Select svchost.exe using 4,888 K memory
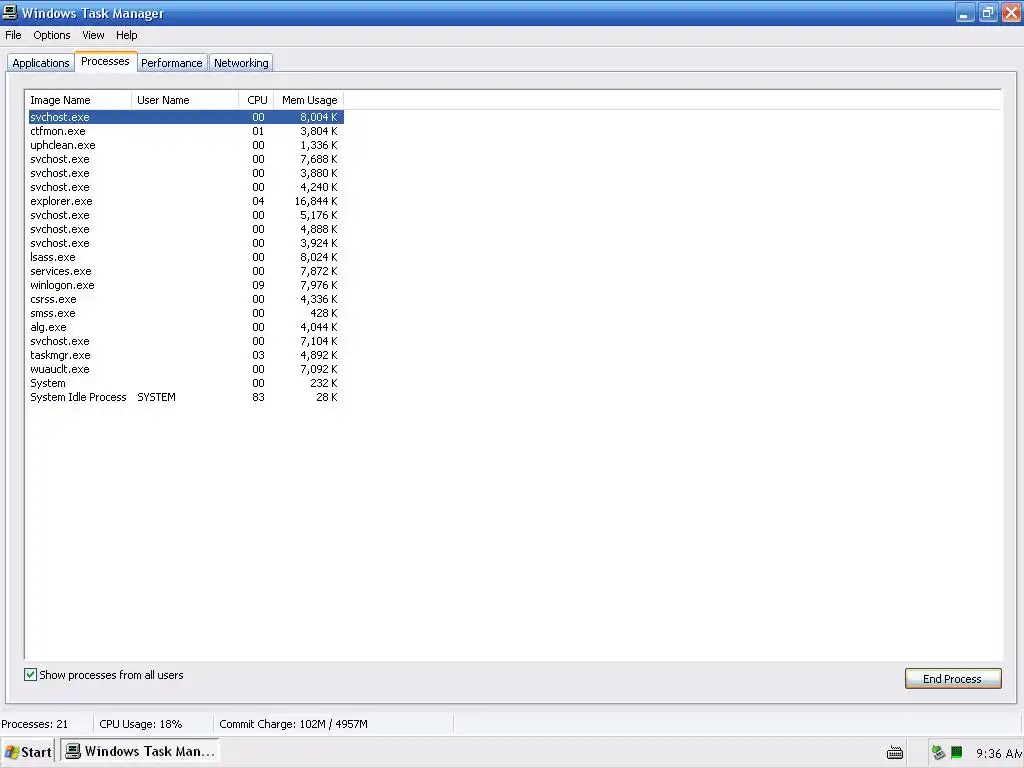1024x768 pixels. tap(185, 229)
